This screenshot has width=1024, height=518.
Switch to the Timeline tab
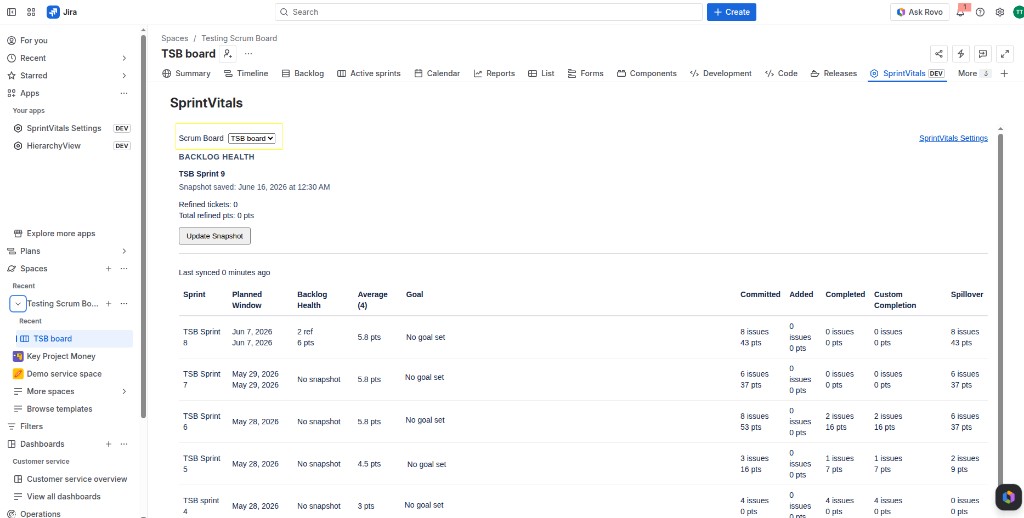pos(246,73)
